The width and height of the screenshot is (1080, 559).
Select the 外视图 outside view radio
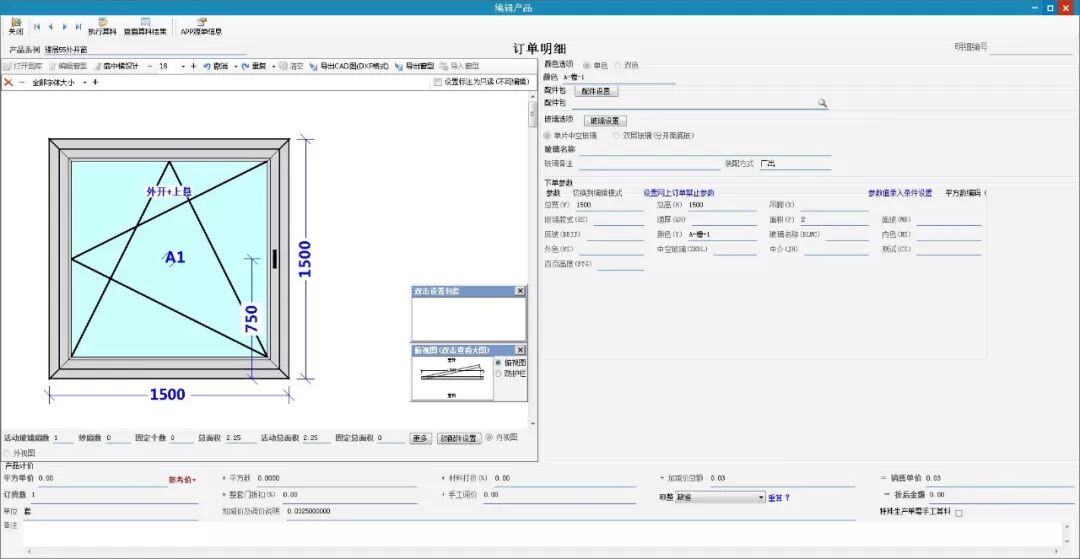(8, 453)
